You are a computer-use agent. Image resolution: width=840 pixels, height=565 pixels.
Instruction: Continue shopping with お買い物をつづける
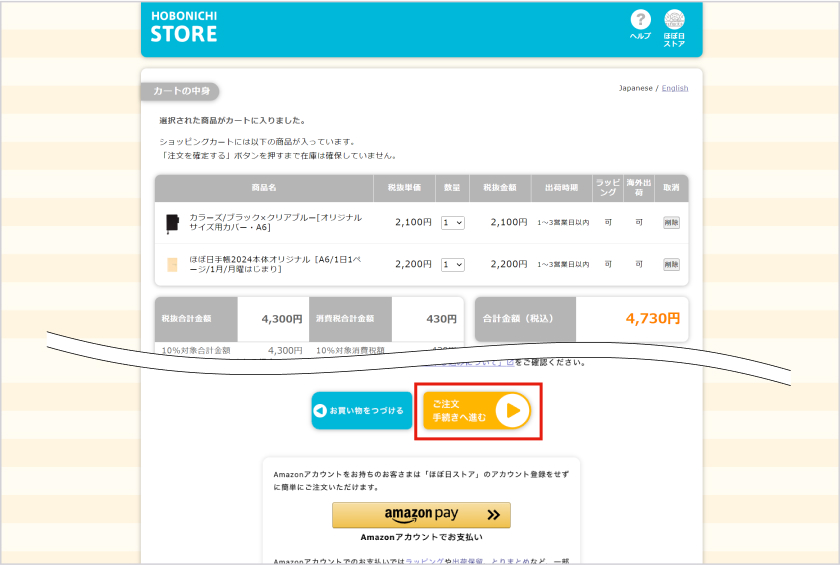tap(362, 411)
